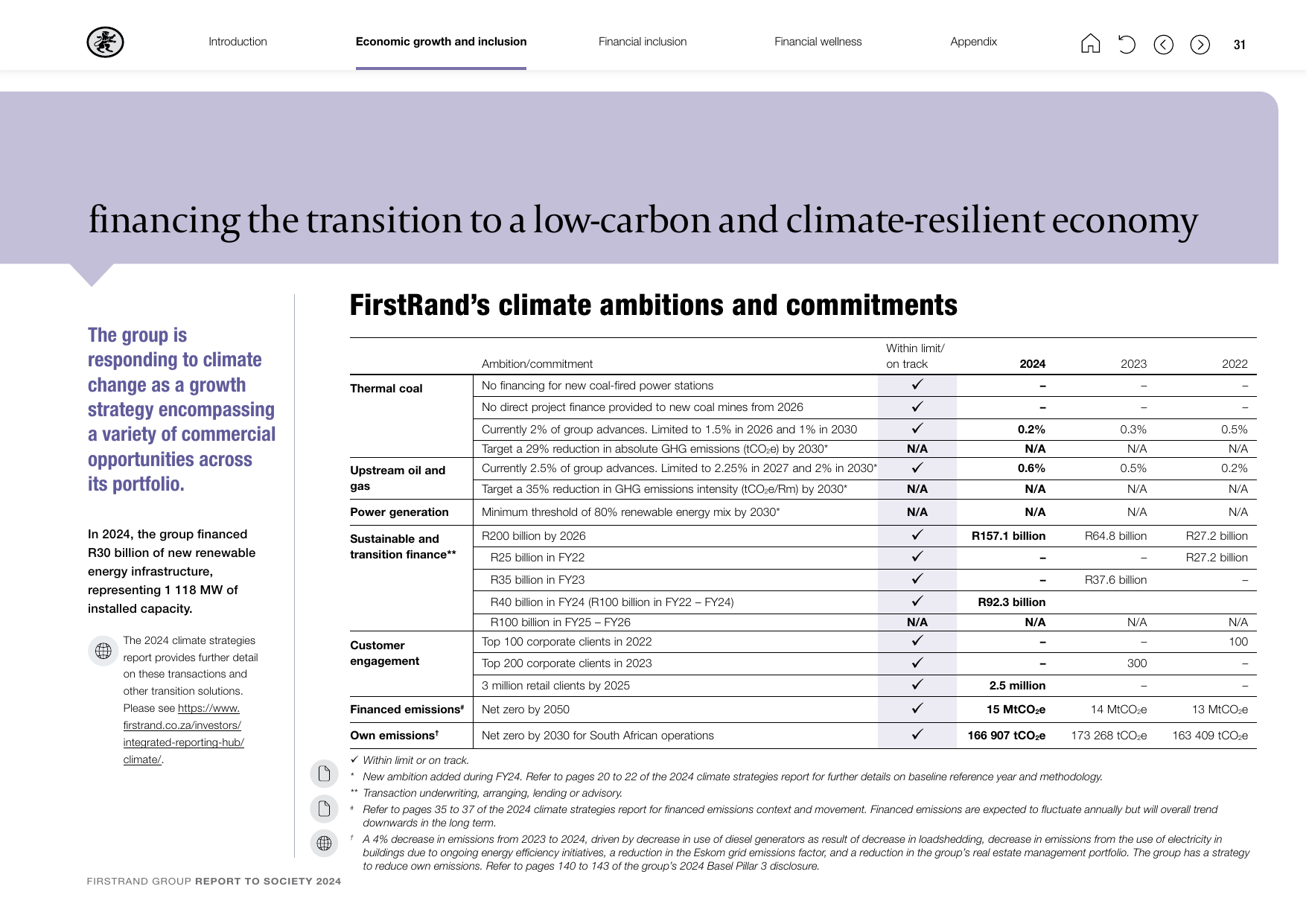Select Economic growth and inclusion tab
This screenshot has height=924, width=1306.
441,42
